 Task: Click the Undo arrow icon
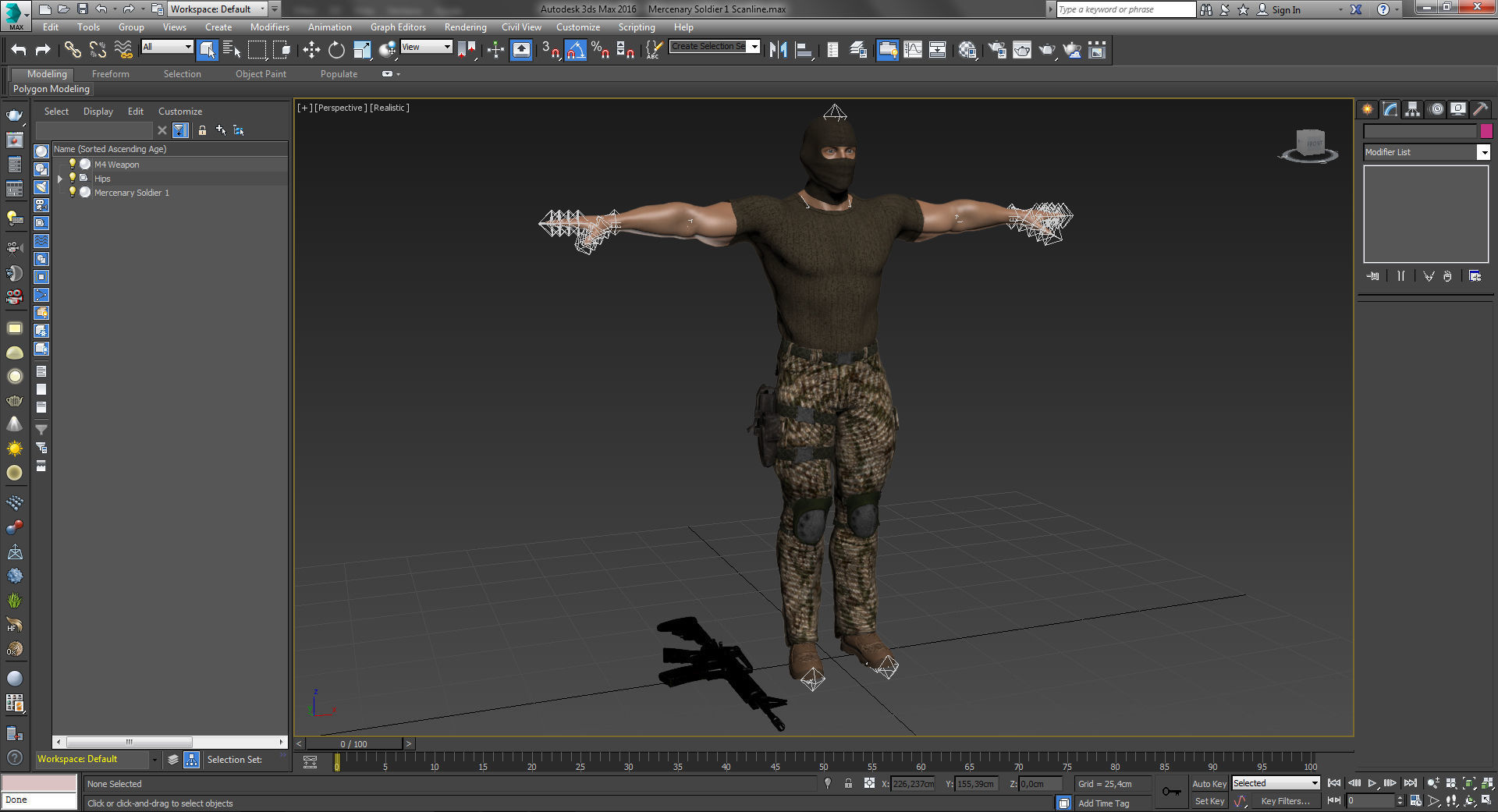[x=19, y=50]
